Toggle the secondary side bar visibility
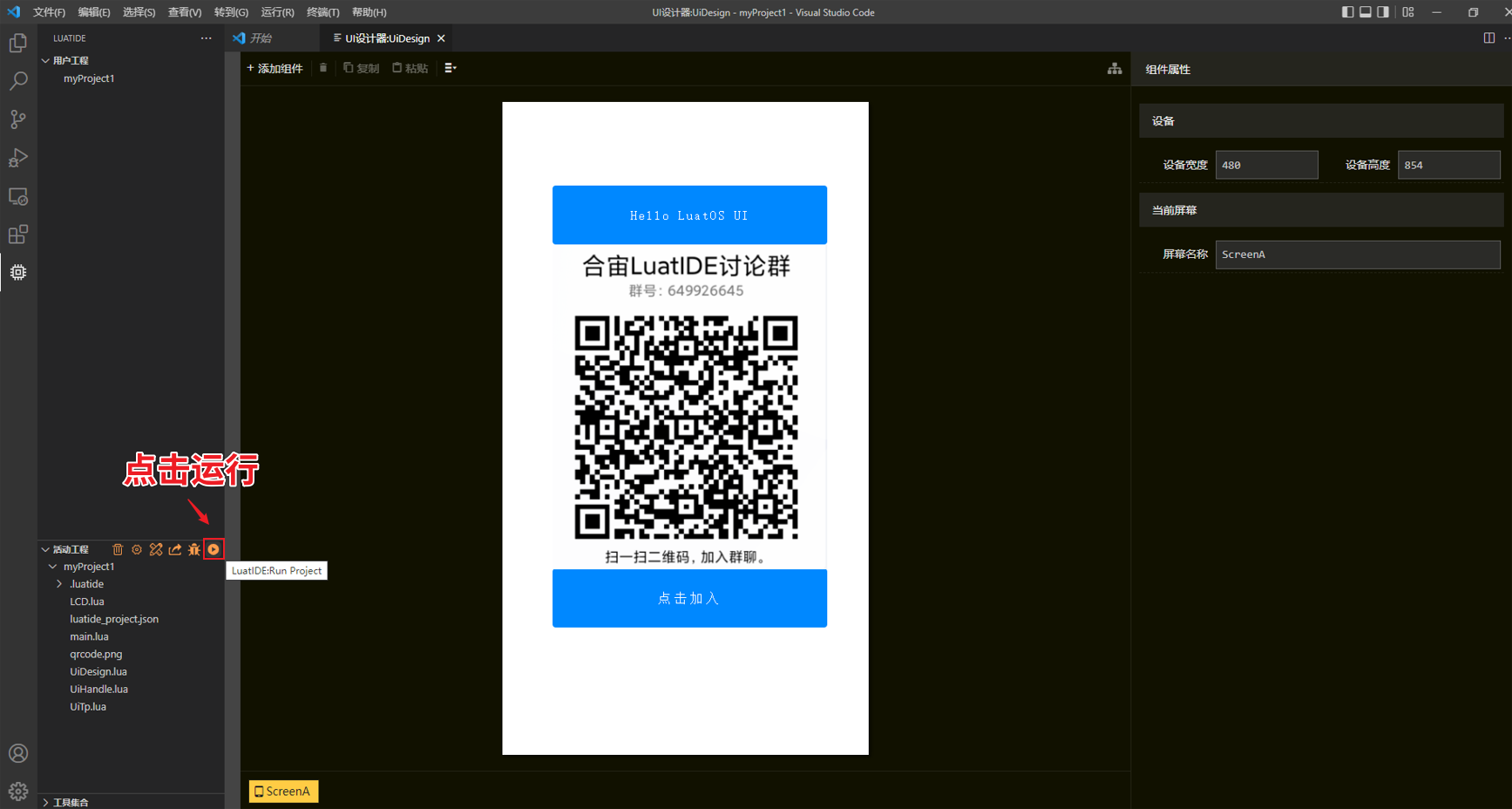The height and width of the screenshot is (809, 1512). [x=1383, y=12]
